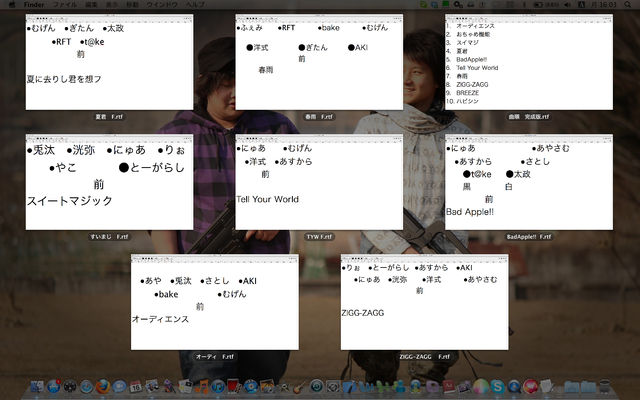Open the ファイル menu

[63, 5]
